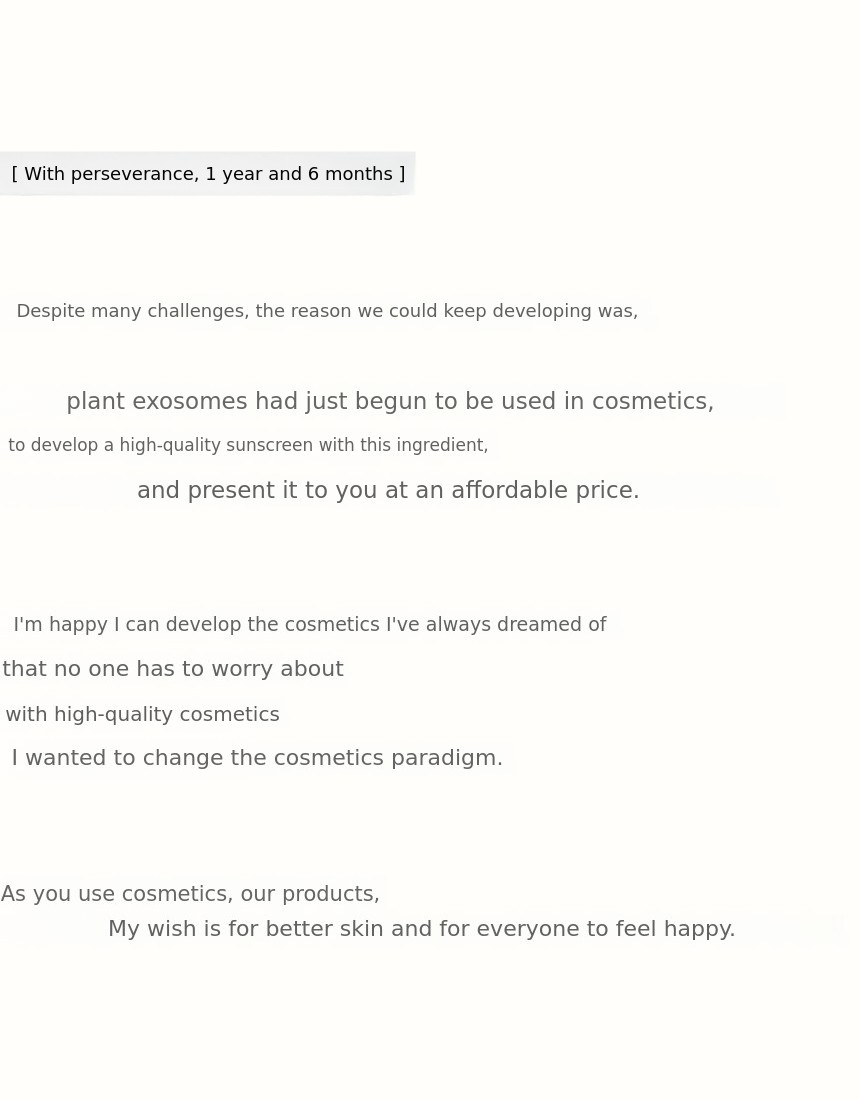Click the "I wanted to change the cosmetics paradigm" sentence
Viewport: 860px width, 1100px height.
[x=257, y=758]
